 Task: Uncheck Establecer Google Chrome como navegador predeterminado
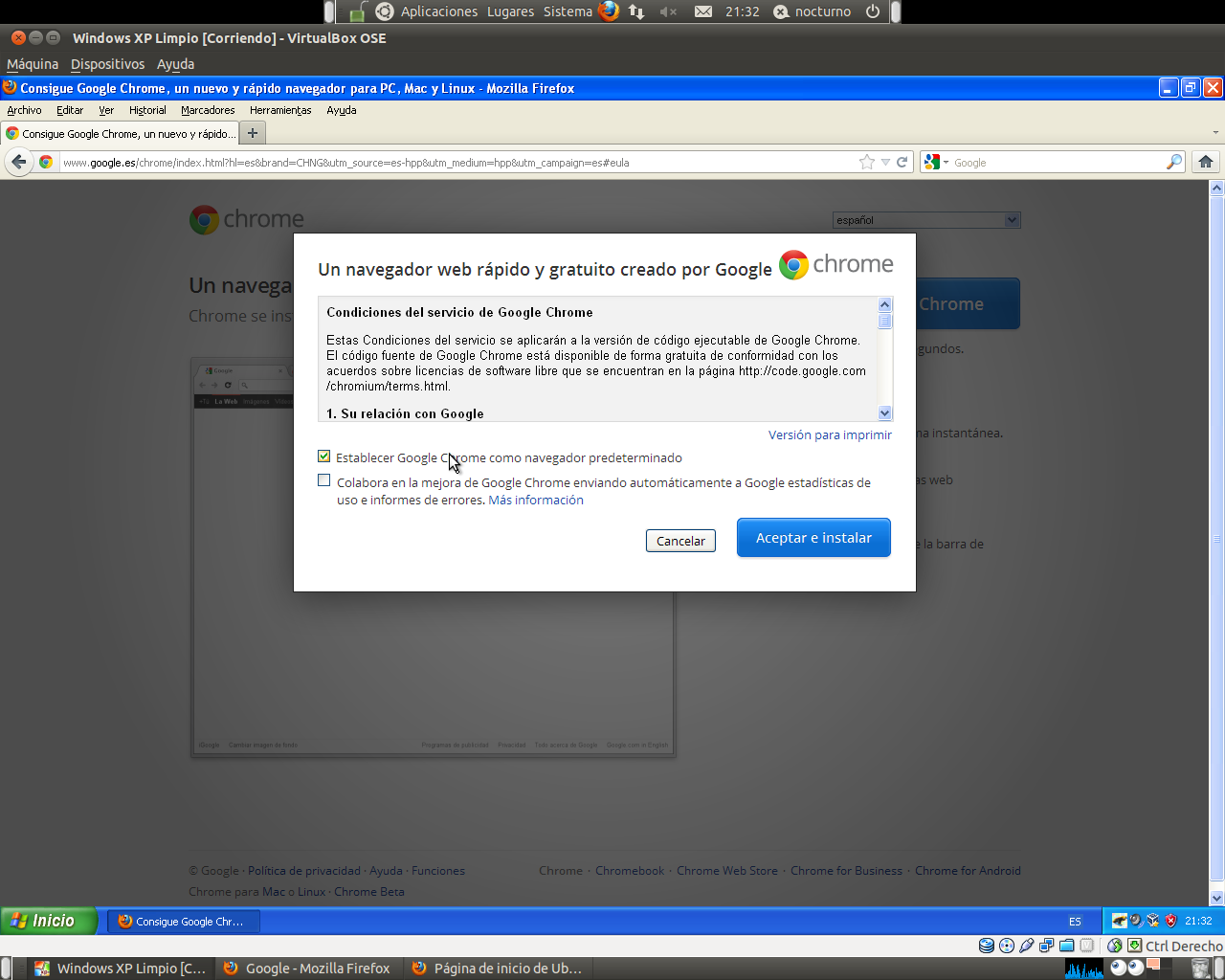[323, 457]
